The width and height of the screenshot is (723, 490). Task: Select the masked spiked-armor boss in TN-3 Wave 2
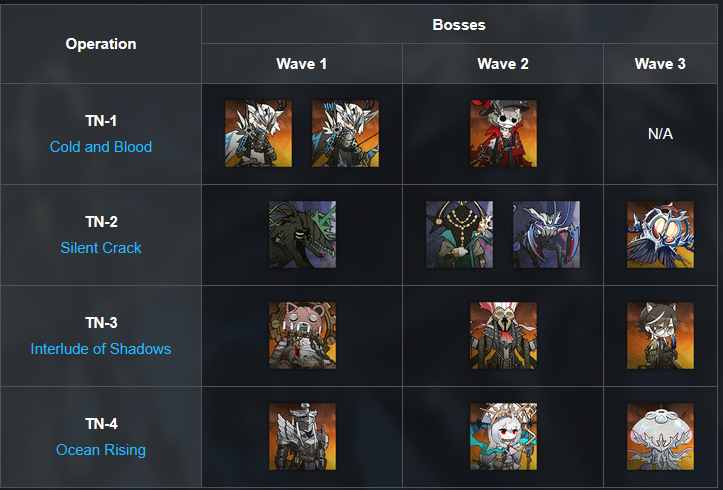coord(503,335)
